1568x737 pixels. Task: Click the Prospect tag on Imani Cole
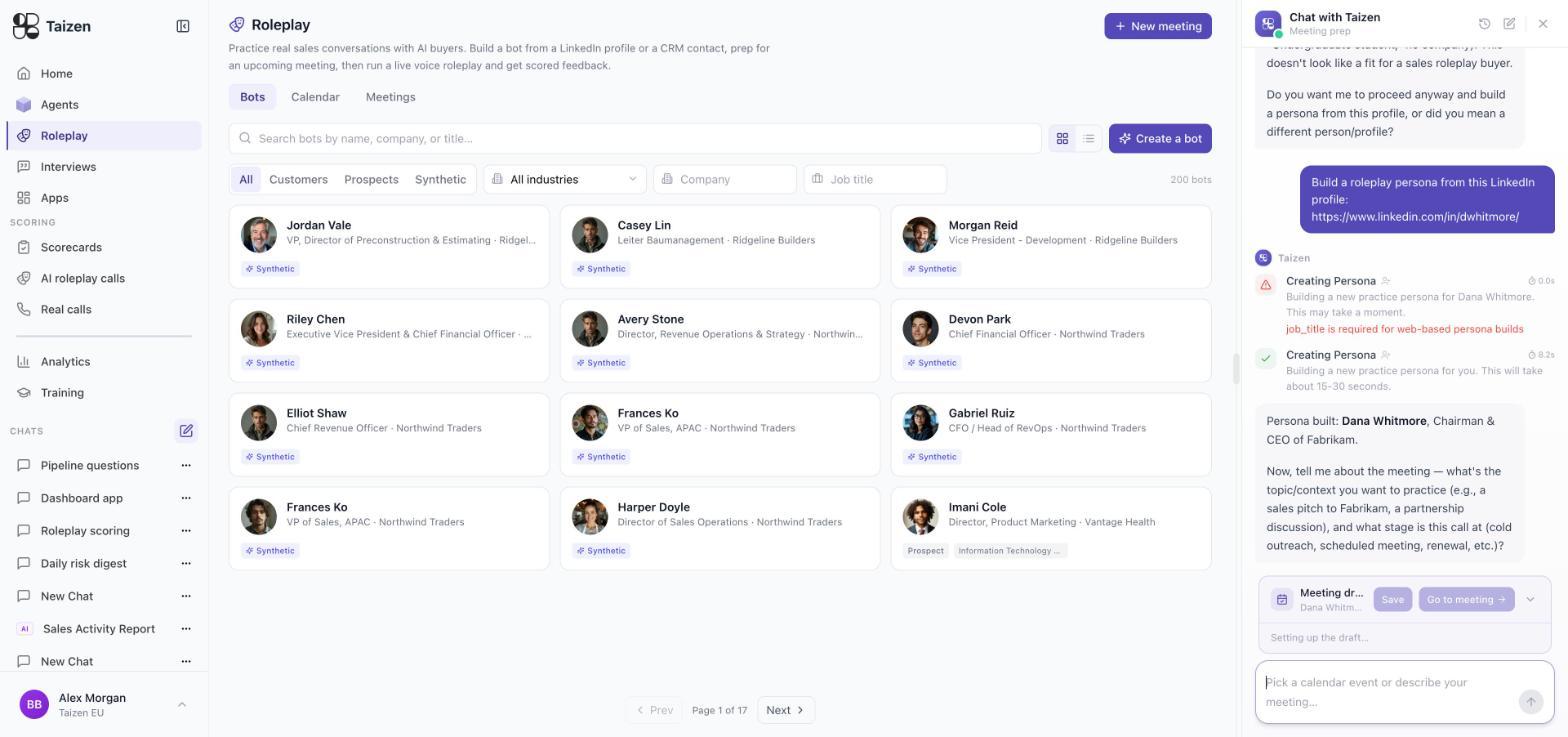pos(925,551)
